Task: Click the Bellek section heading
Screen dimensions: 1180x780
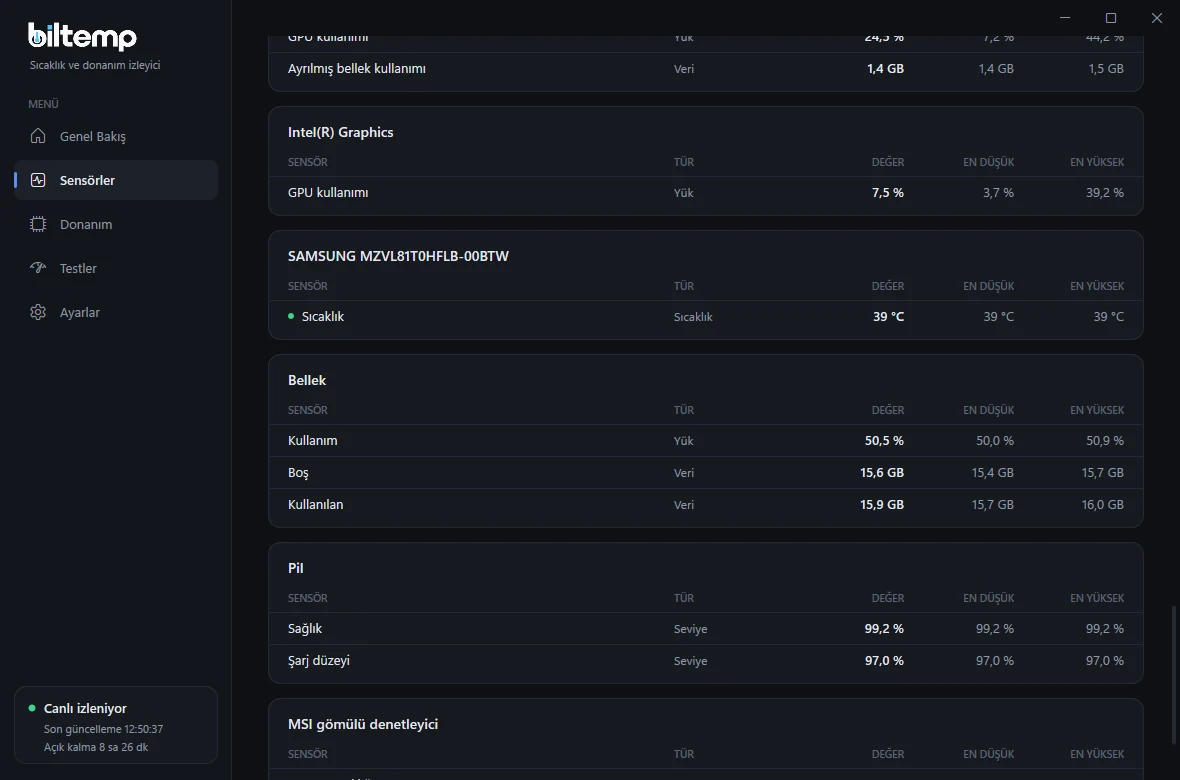Action: 307,380
